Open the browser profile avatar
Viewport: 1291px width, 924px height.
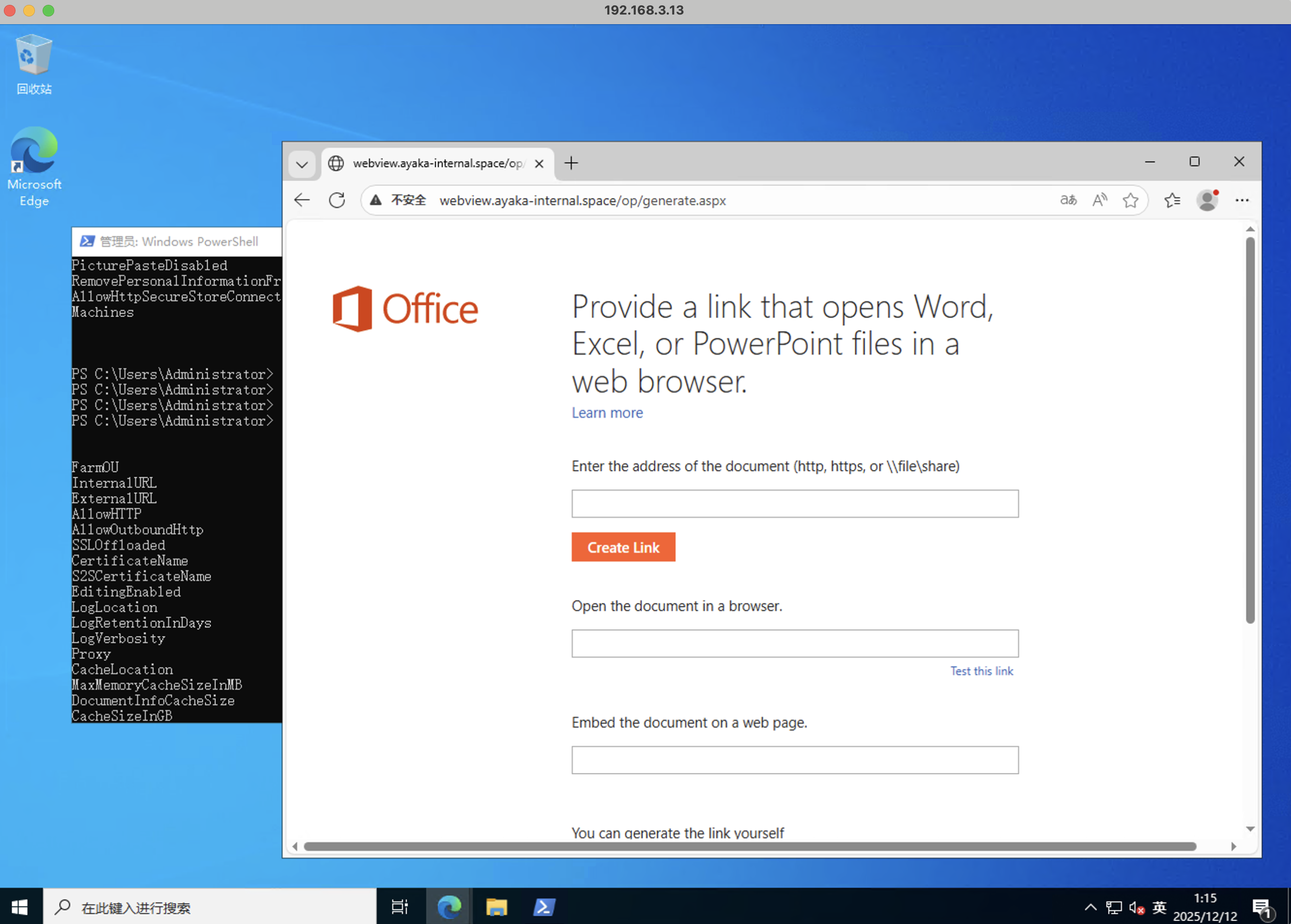click(1207, 200)
